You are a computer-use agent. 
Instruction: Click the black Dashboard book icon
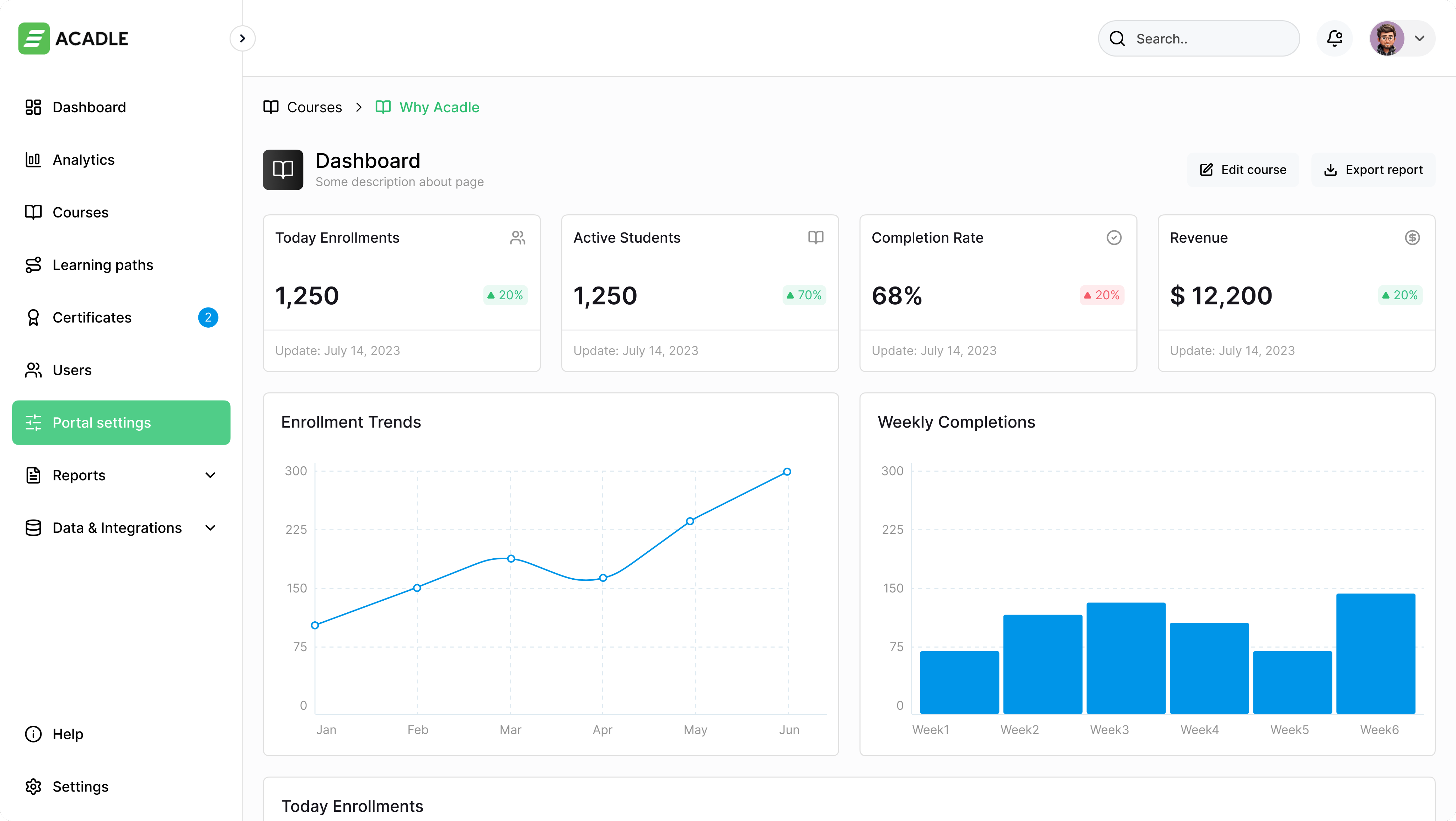coord(283,170)
